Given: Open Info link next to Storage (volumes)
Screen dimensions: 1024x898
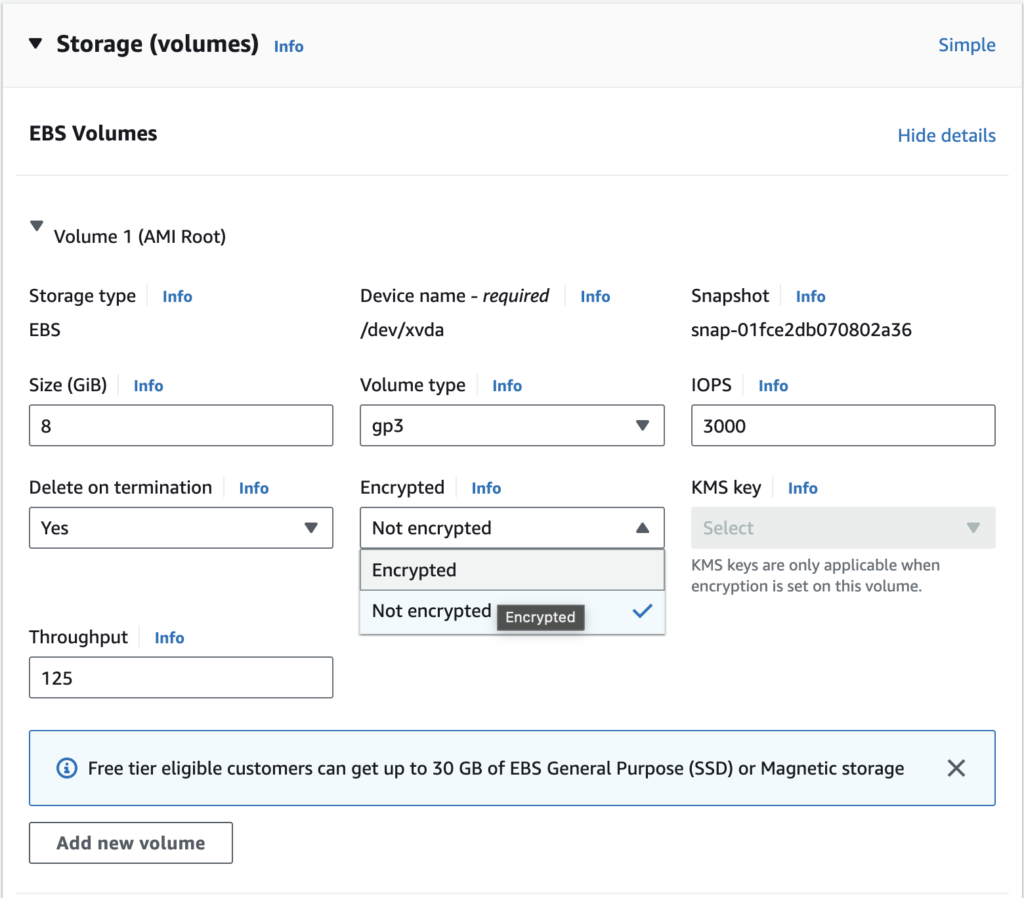Looking at the screenshot, I should pos(288,46).
